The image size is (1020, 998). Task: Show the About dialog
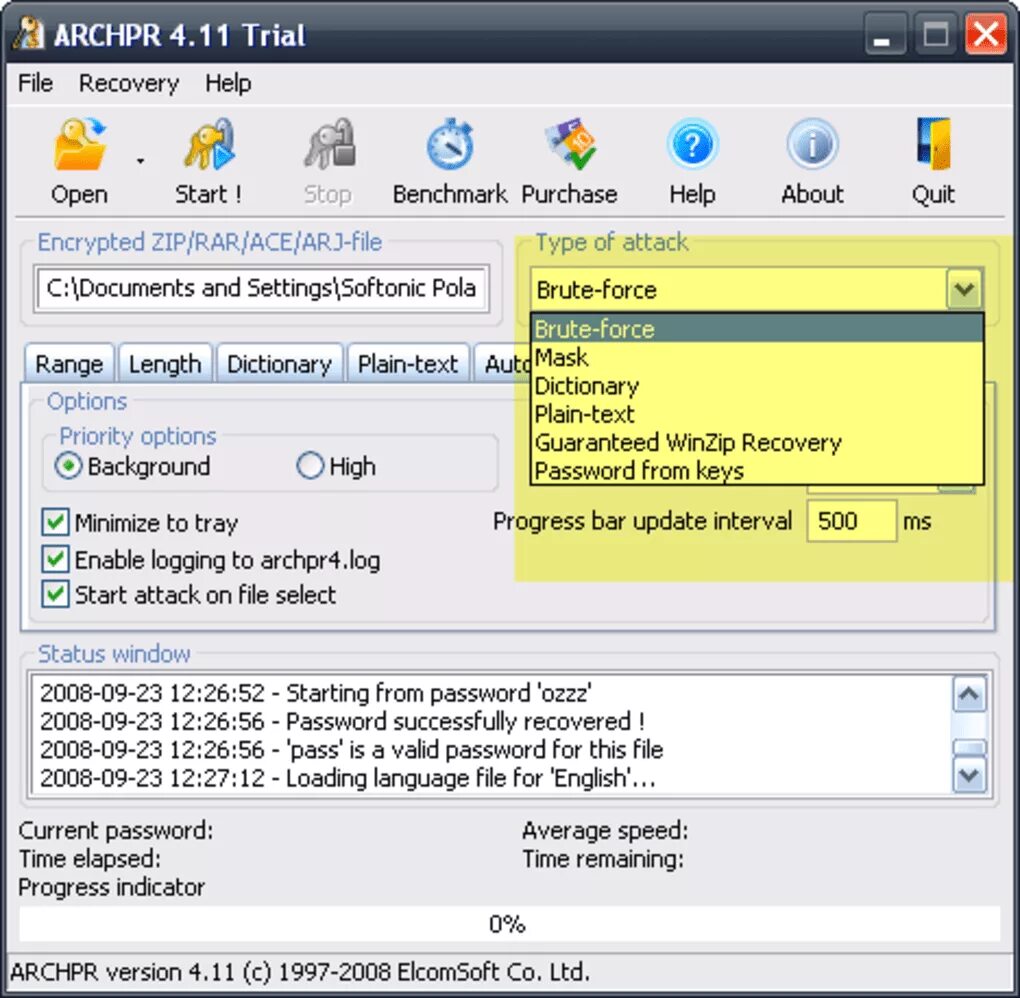point(812,161)
